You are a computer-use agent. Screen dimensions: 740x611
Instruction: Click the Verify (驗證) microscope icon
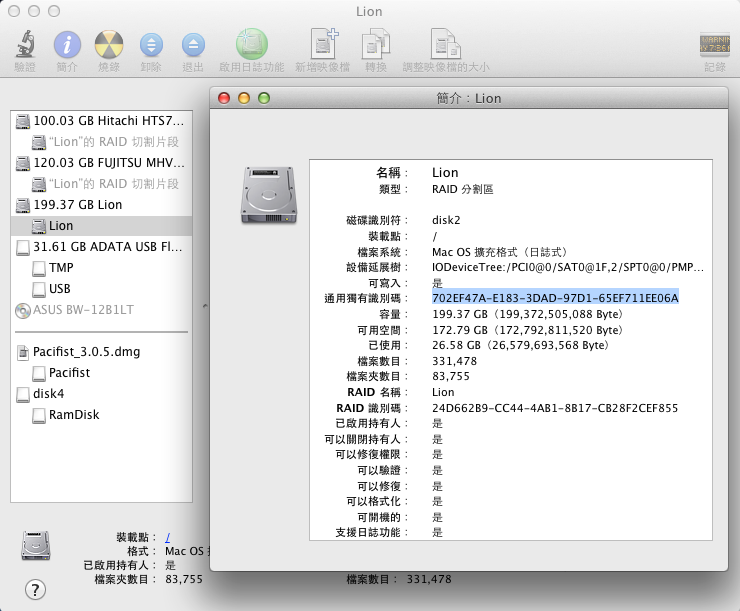25,44
